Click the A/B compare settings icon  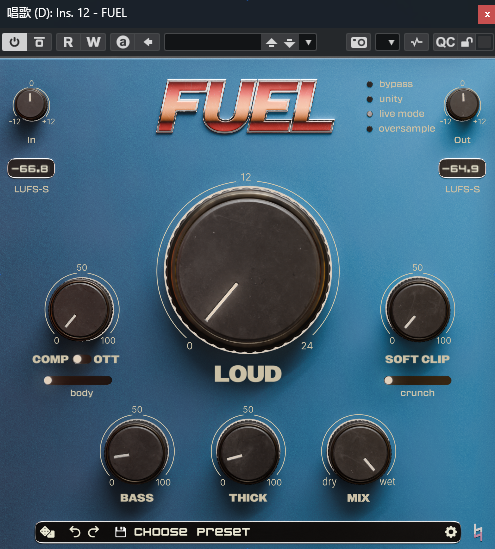tap(123, 42)
